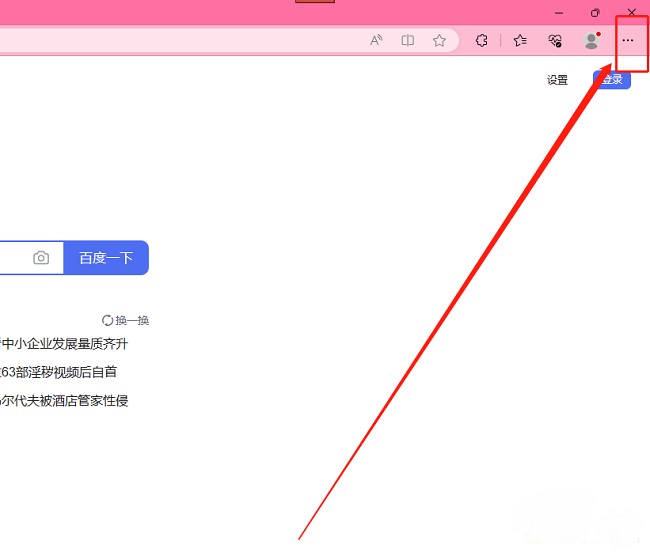Click the 百度一下 search button
The width and height of the screenshot is (650, 552).
point(106,258)
